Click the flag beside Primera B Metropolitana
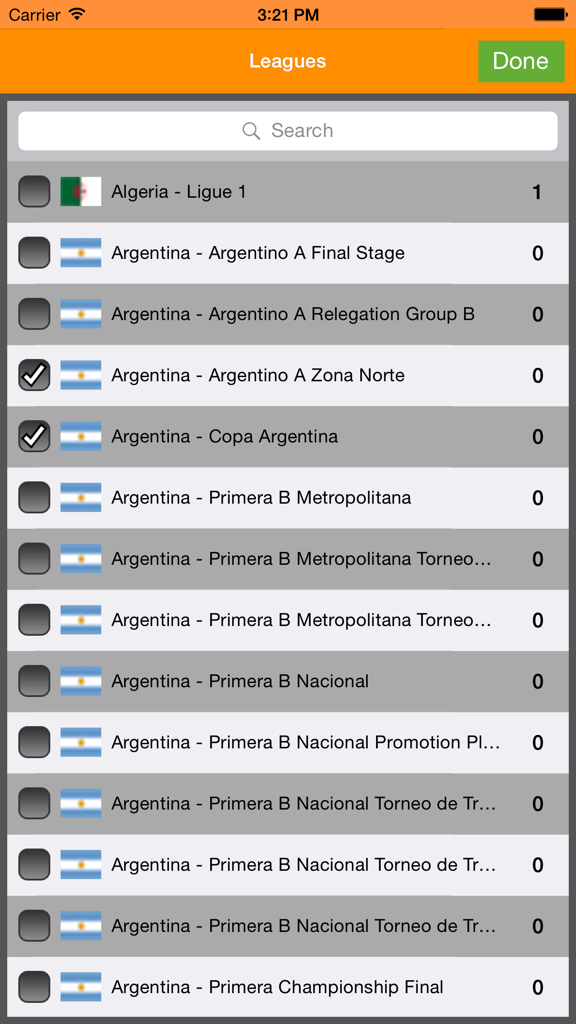This screenshot has height=1024, width=576. tap(81, 497)
